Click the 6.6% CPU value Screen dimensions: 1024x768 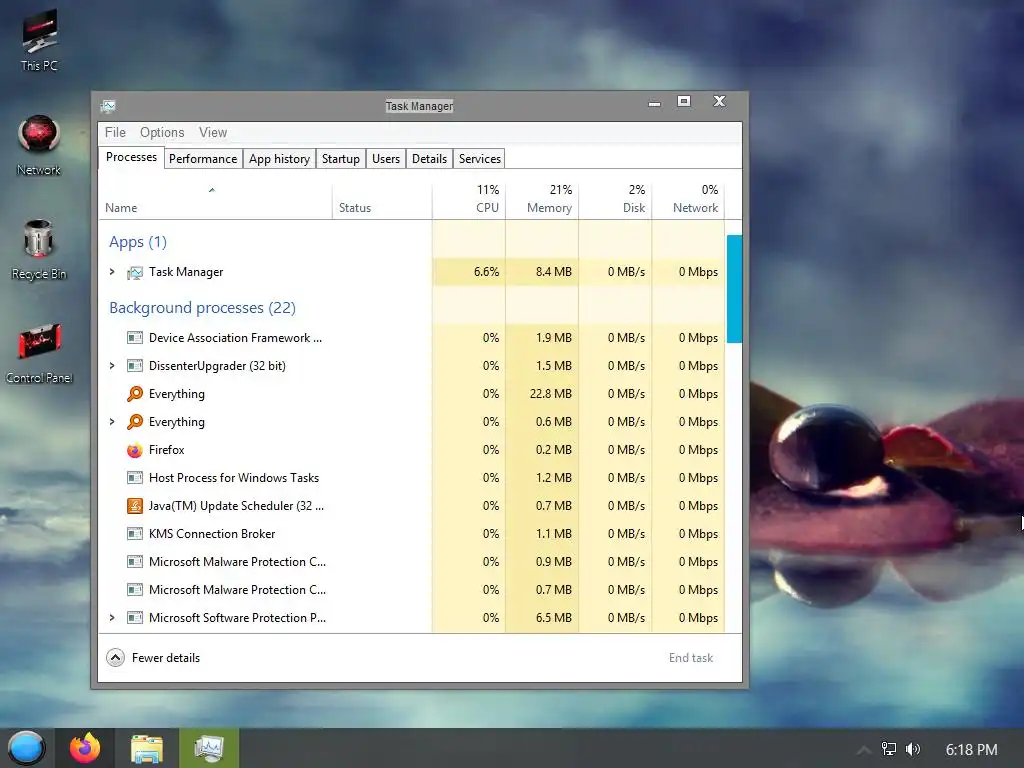click(486, 272)
